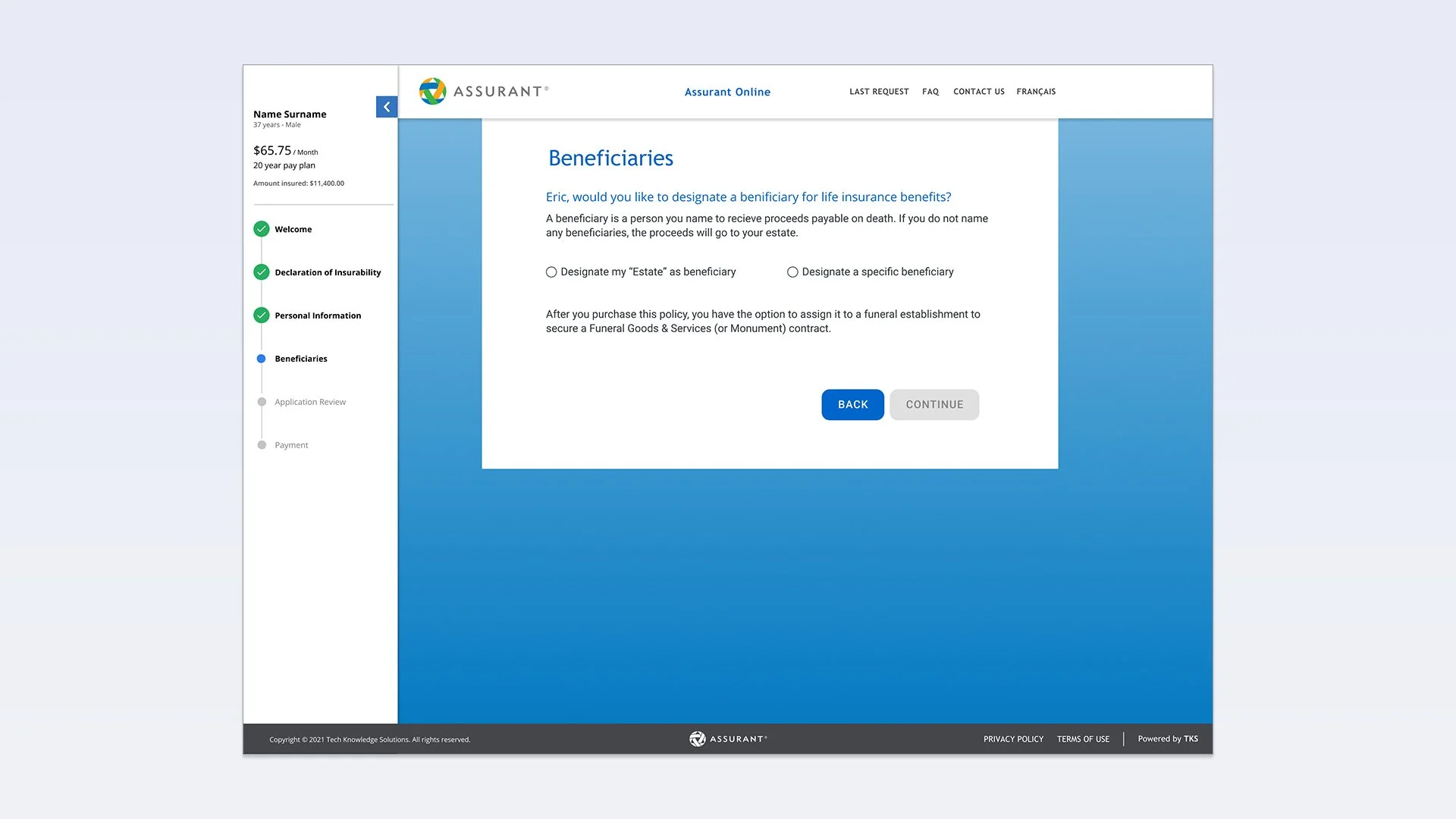Image resolution: width=1456 pixels, height=819 pixels.
Task: Switch language to Français
Action: click(1036, 92)
